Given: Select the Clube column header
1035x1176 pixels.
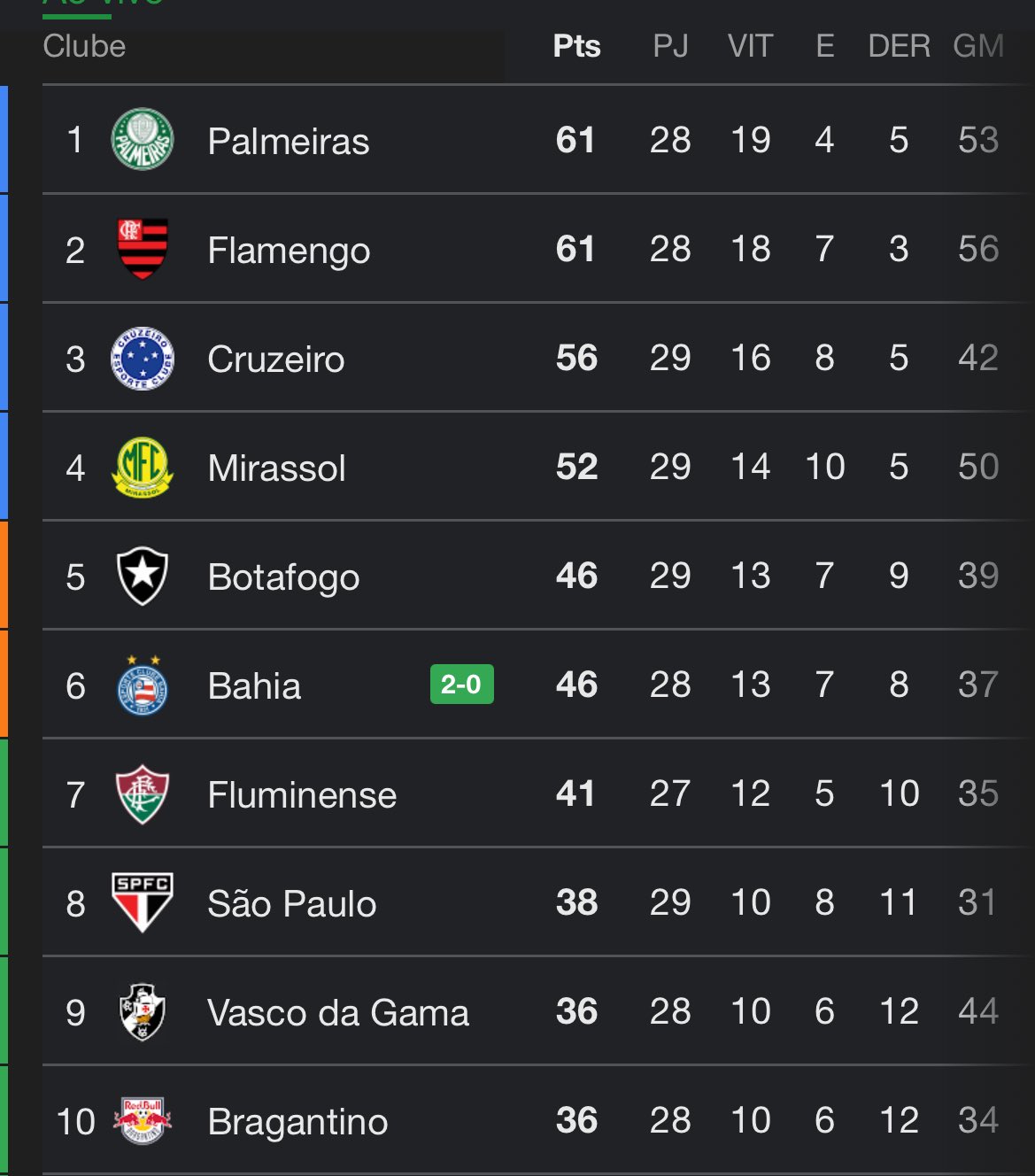Looking at the screenshot, I should tap(84, 46).
